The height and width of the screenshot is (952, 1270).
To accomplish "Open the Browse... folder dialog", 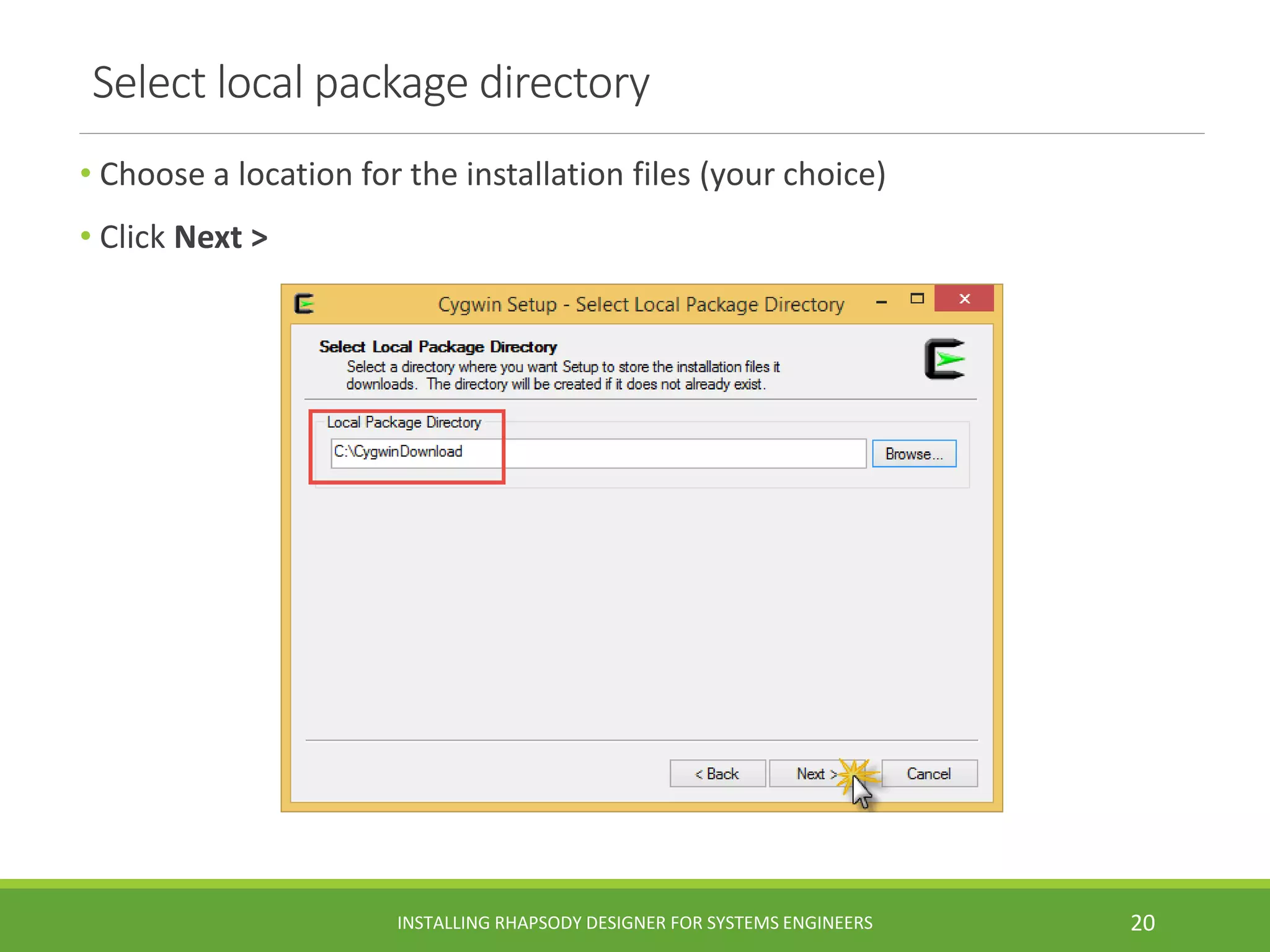I will [914, 454].
